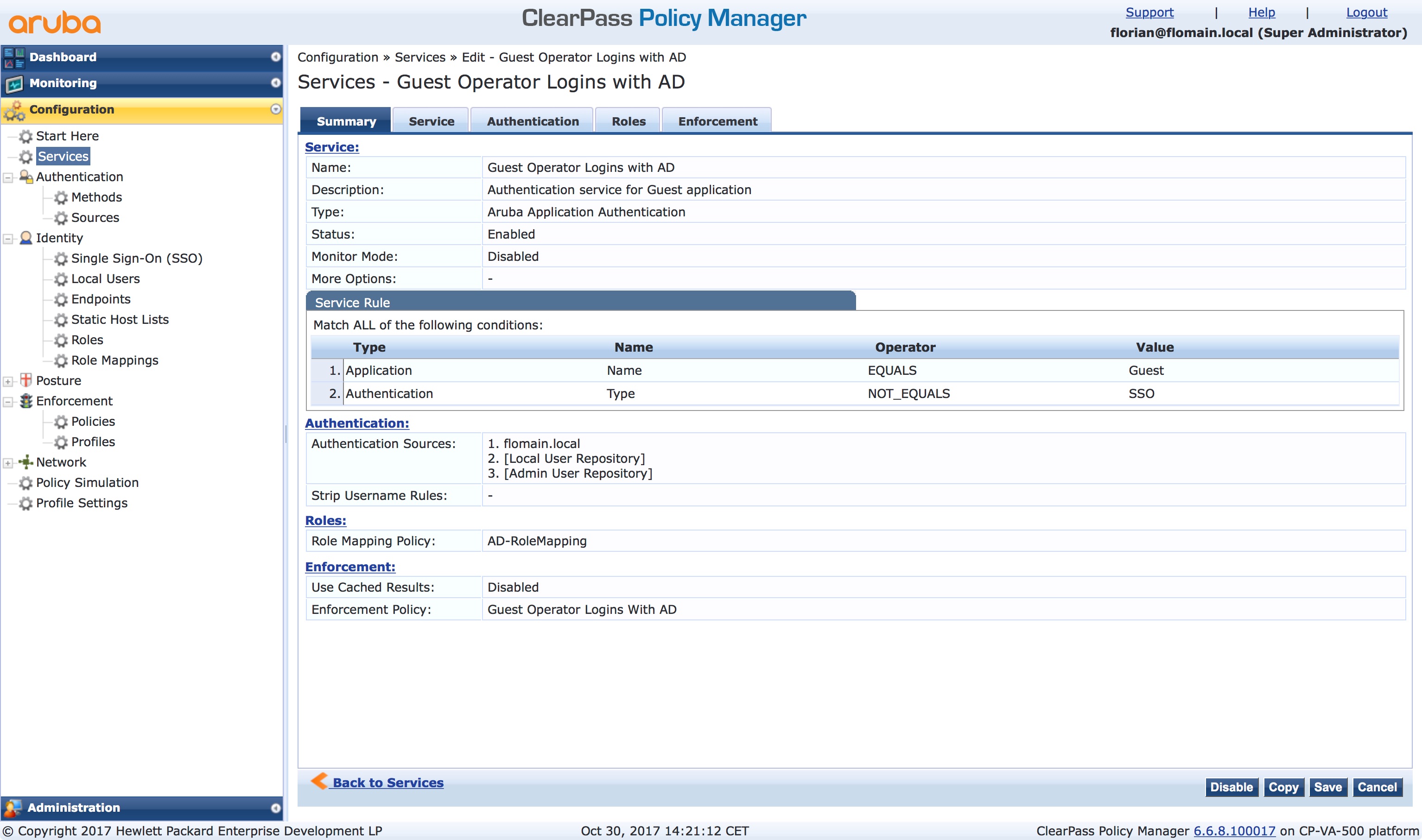1422x840 pixels.
Task: Click the gear icon beside Policies
Action: coord(61,422)
